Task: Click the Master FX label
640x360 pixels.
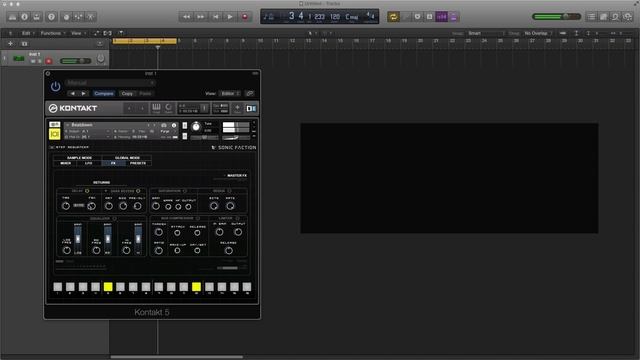Action: (x=237, y=176)
